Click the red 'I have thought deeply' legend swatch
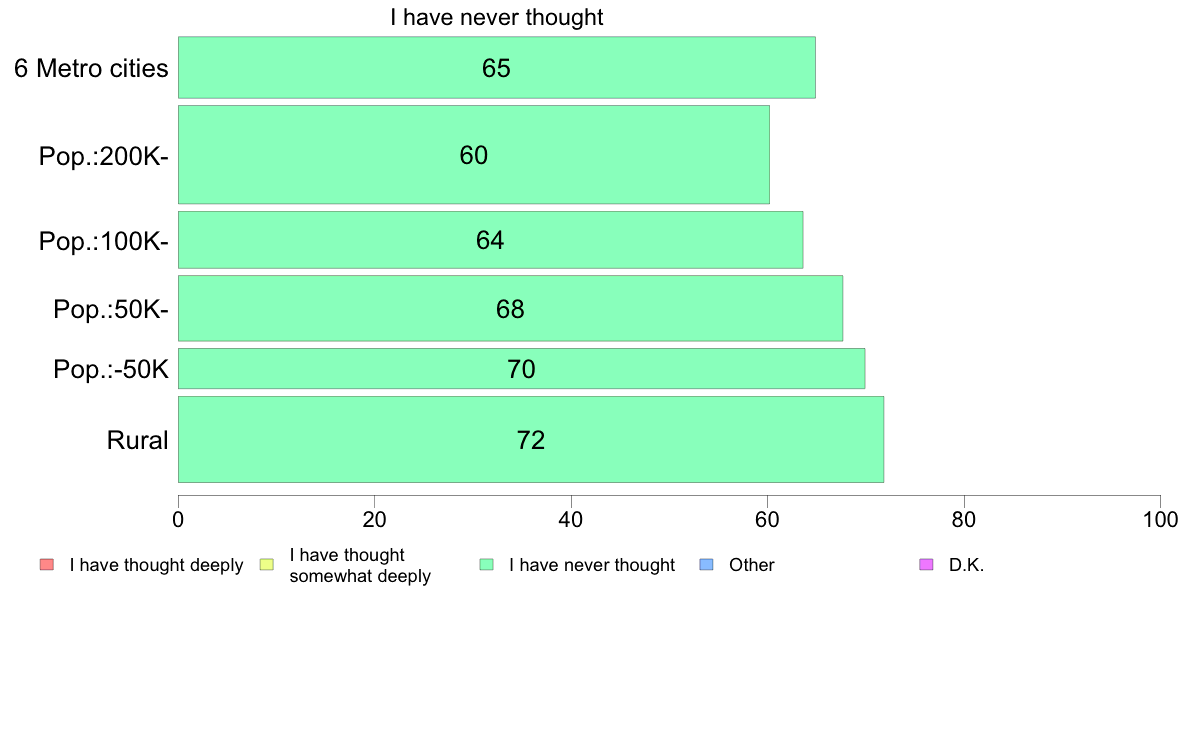The height and width of the screenshot is (736, 1188). click(47, 565)
